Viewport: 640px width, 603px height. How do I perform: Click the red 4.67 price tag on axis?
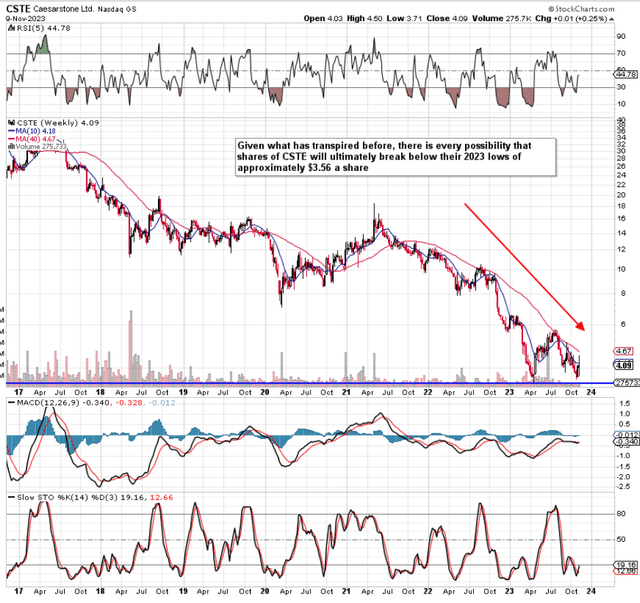coord(624,351)
